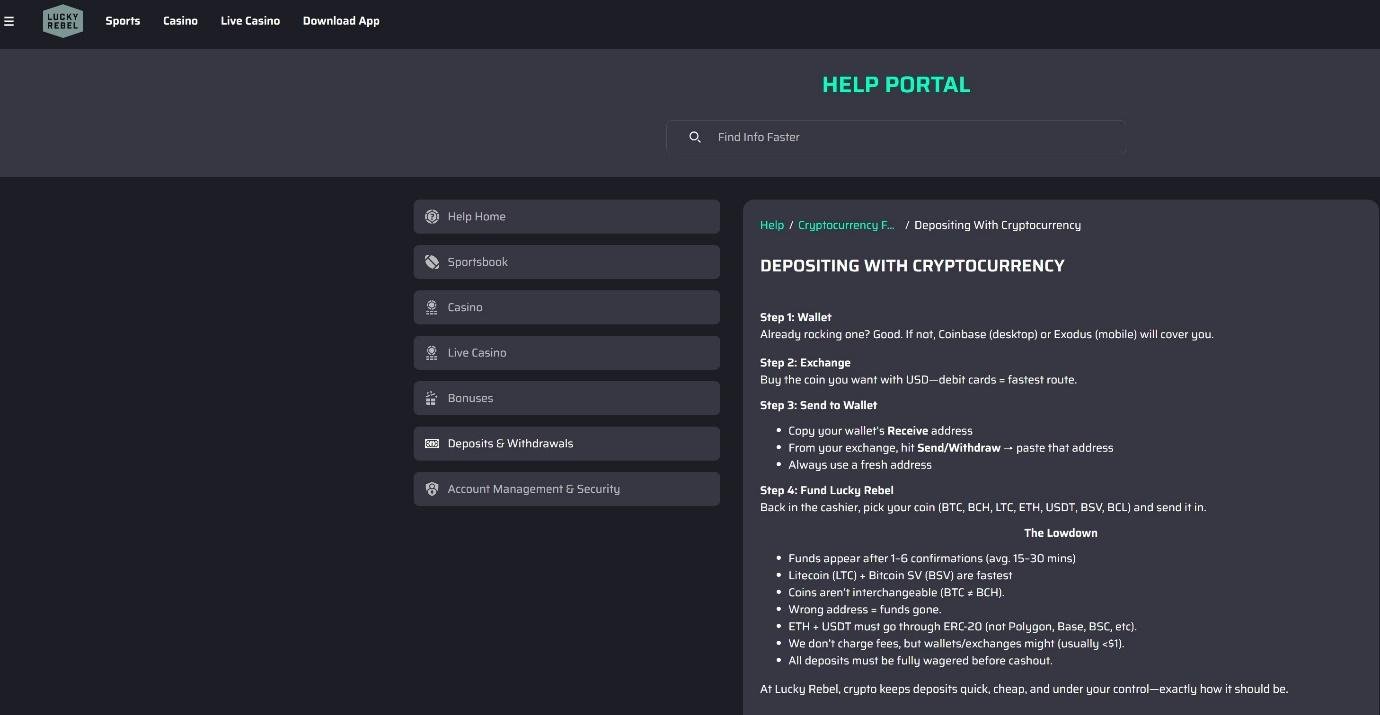Click the Account Management shield icon

click(432, 489)
